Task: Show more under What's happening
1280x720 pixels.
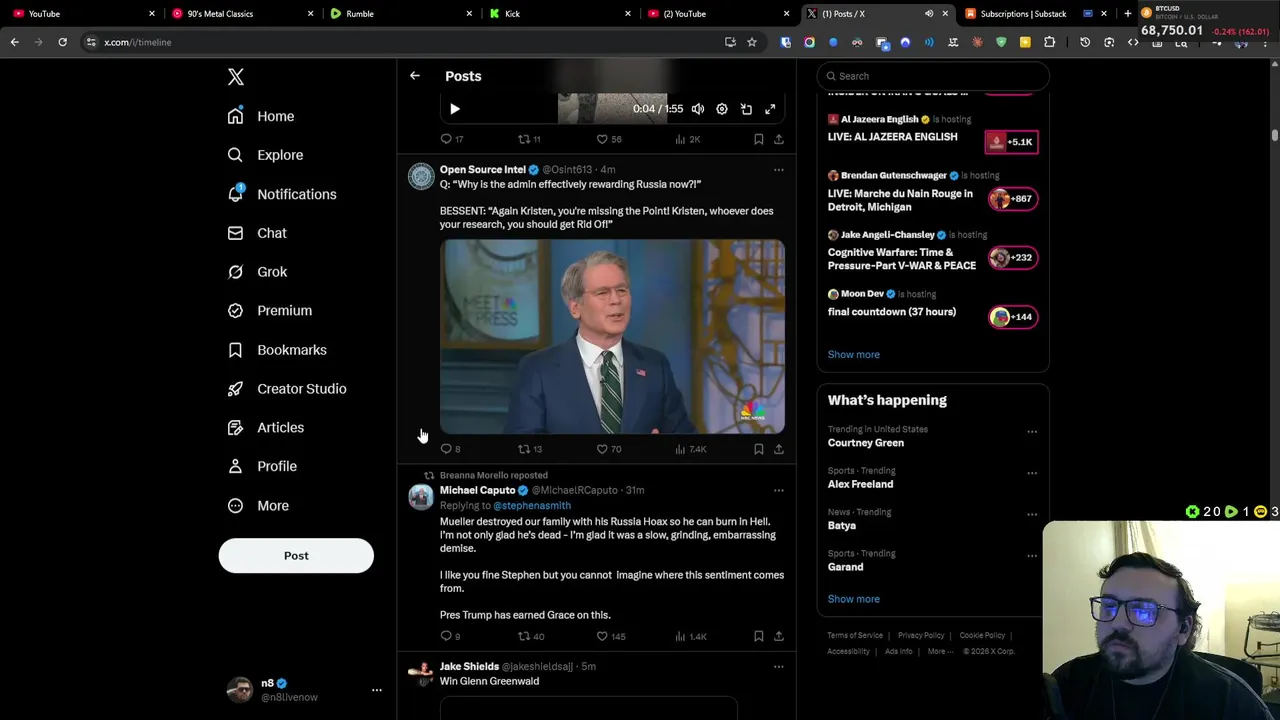Action: pyautogui.click(x=854, y=599)
